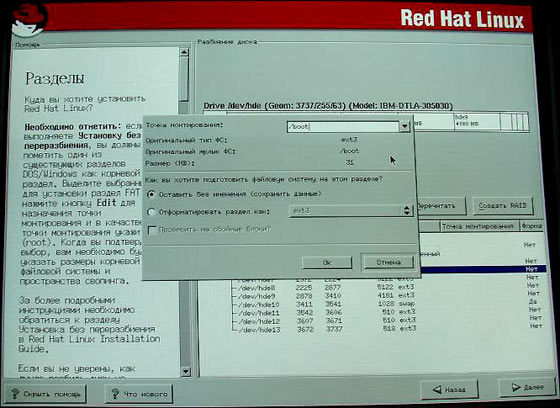560x408 pixels.
Task: Go back with the Назад button
Action: point(449,389)
